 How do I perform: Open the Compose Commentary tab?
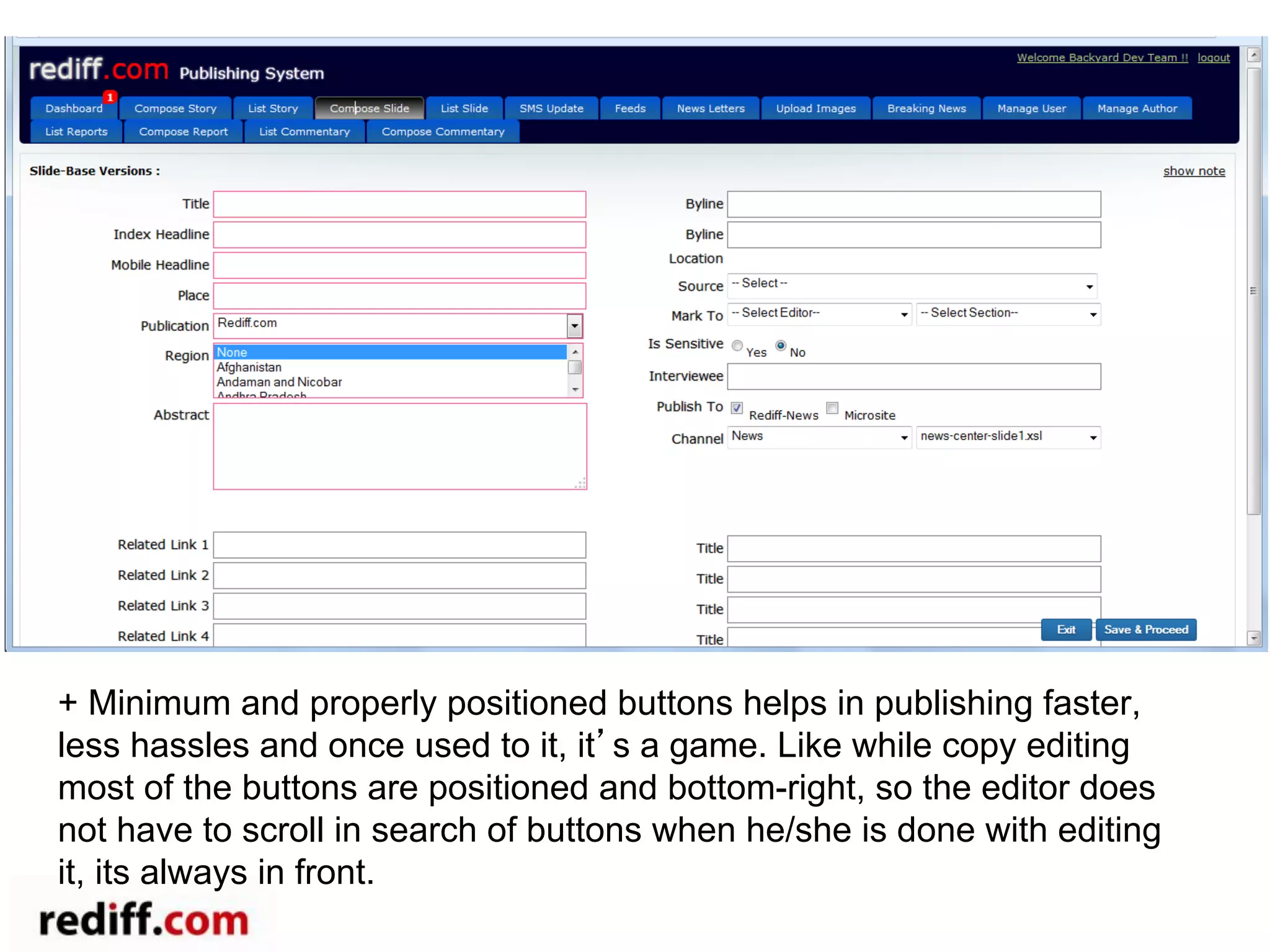click(x=443, y=132)
